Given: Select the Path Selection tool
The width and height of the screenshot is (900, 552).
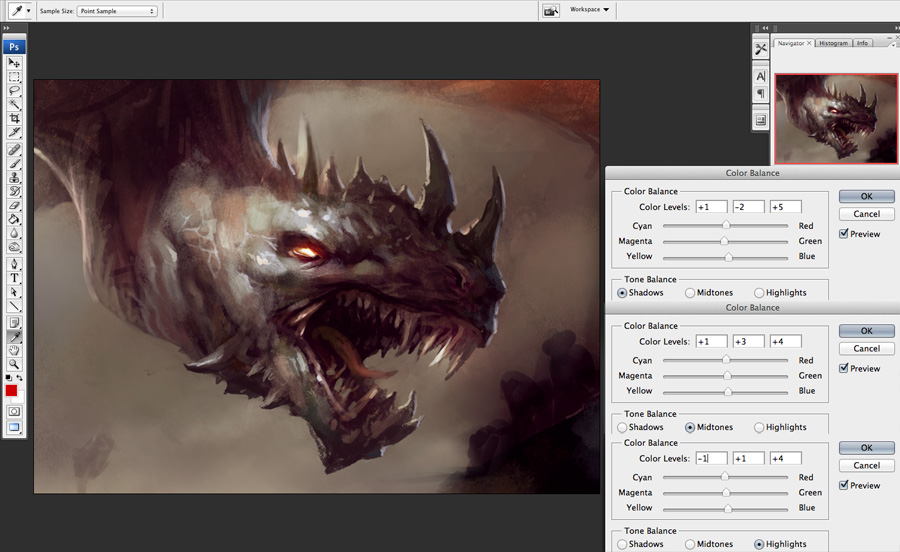Looking at the screenshot, I should 14,292.
